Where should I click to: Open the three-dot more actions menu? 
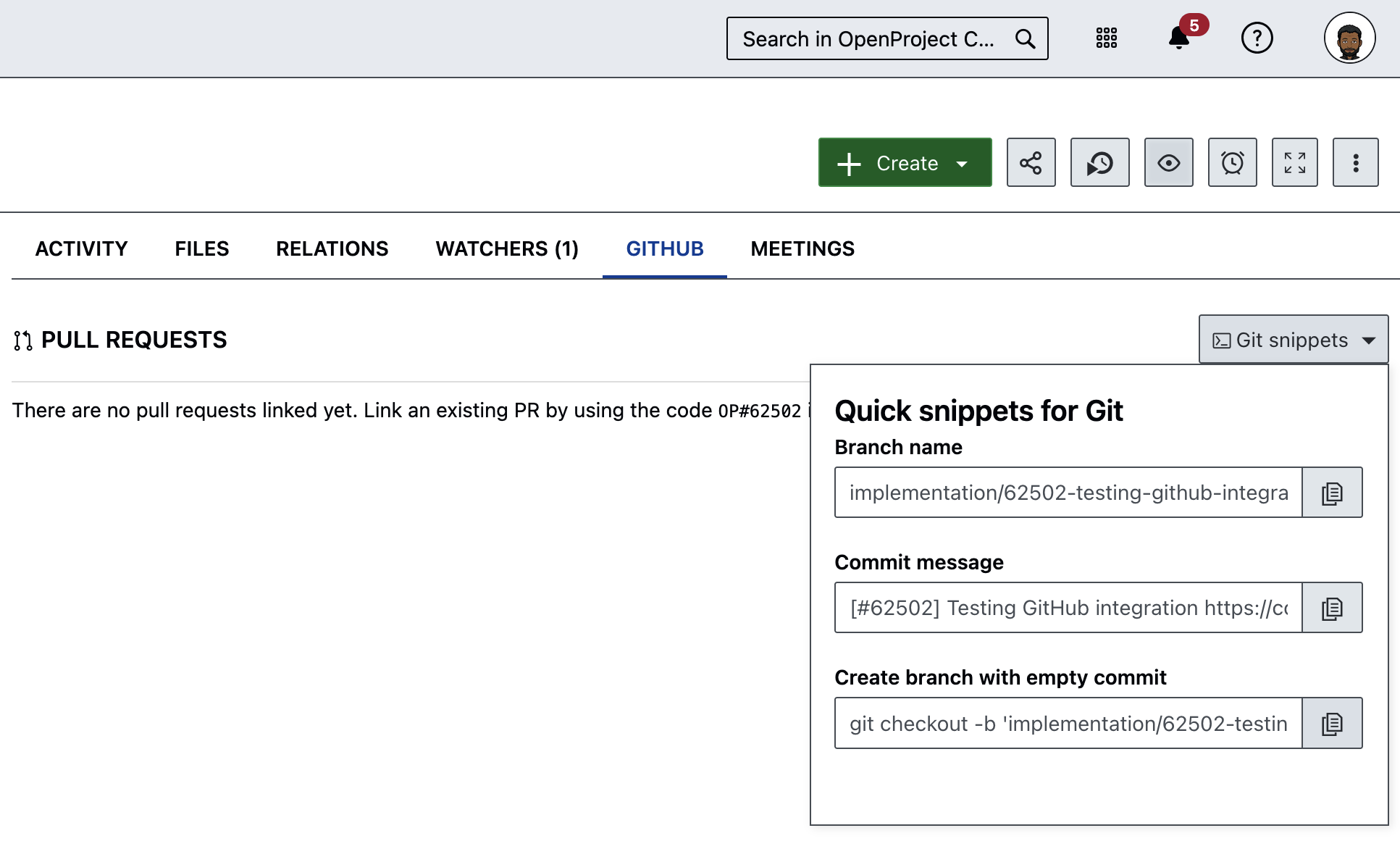(x=1355, y=163)
